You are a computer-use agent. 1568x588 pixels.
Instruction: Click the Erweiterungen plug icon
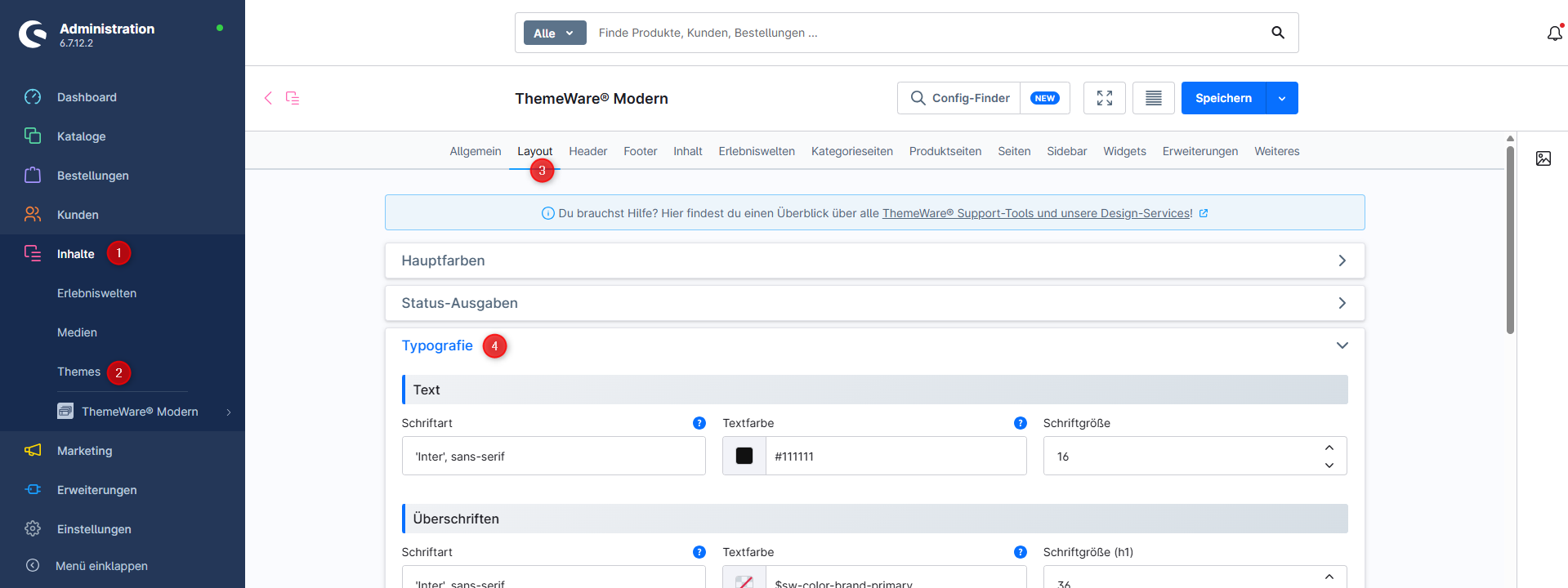(33, 489)
